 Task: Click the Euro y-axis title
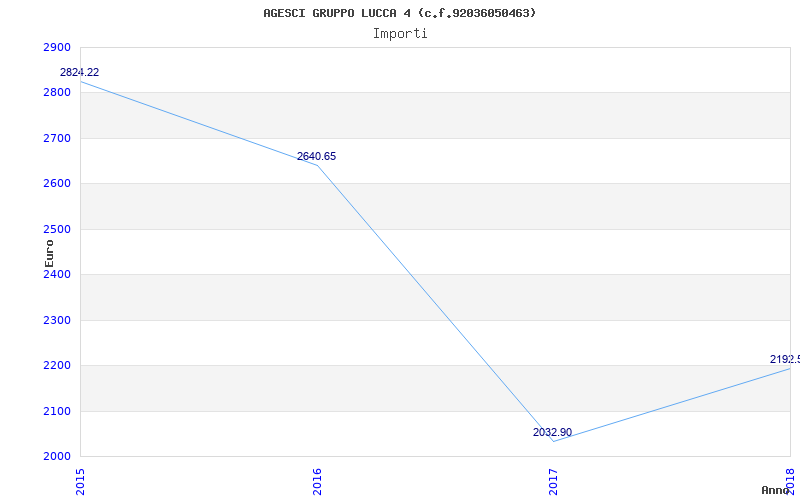tap(49, 253)
